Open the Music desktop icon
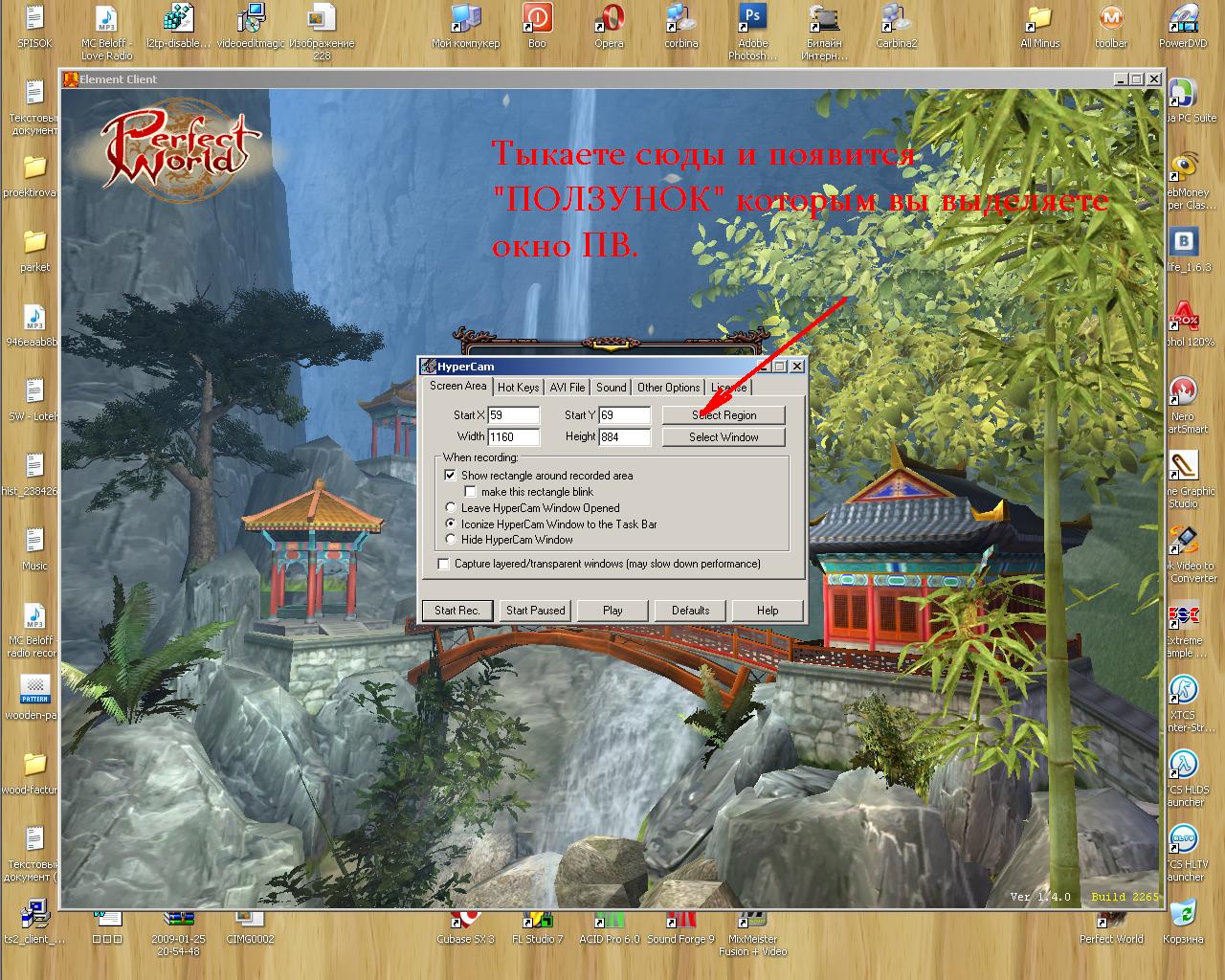Viewport: 1225px width, 980px height. pyautogui.click(x=34, y=549)
